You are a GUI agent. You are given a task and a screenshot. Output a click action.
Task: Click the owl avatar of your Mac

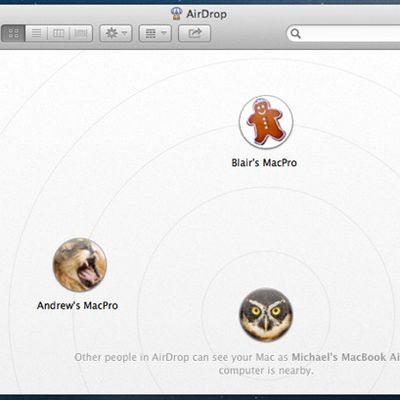pyautogui.click(x=266, y=315)
